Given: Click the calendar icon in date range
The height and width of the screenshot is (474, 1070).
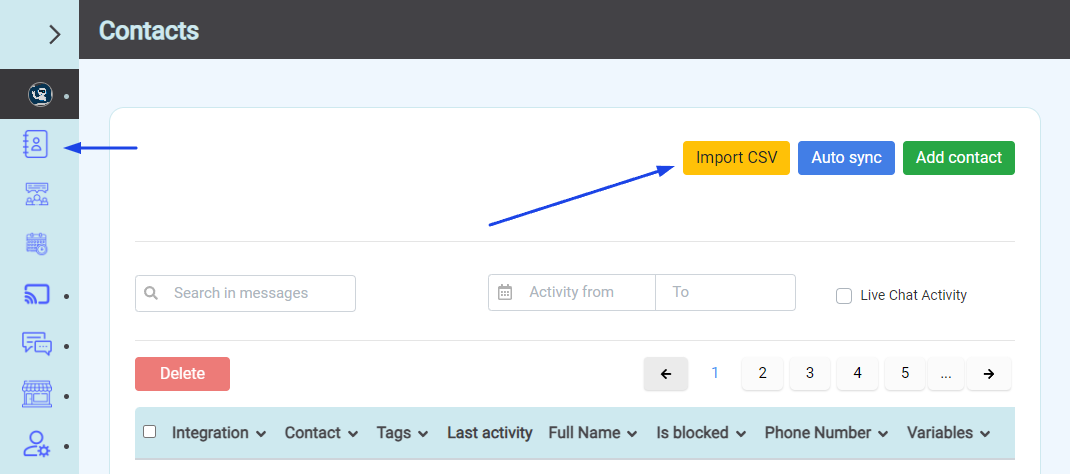Looking at the screenshot, I should [x=505, y=293].
